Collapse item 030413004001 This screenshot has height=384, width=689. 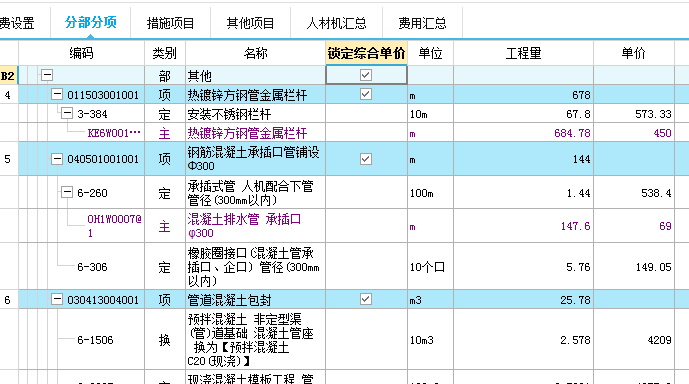[57, 299]
